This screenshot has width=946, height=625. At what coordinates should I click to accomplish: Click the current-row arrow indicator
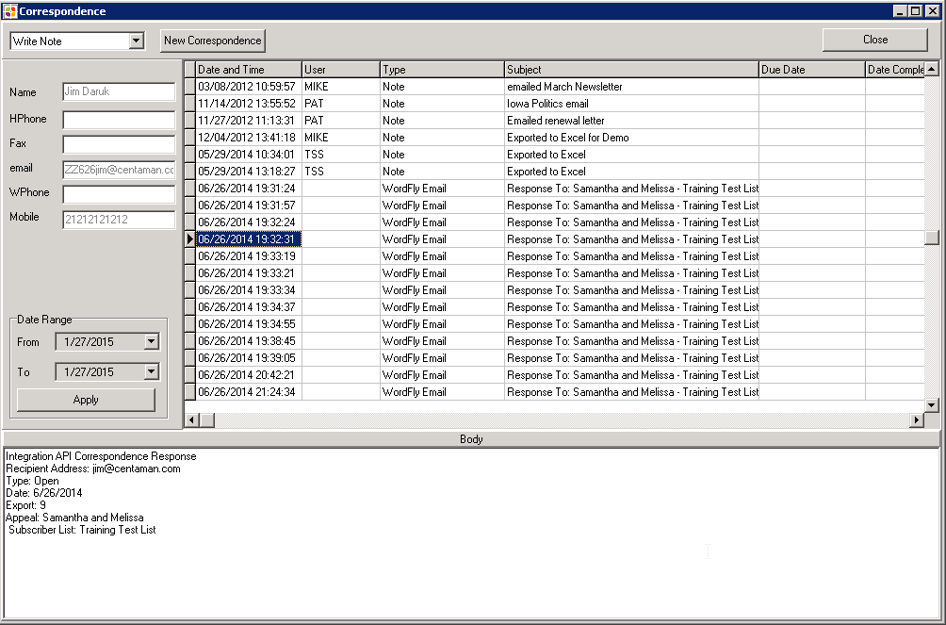[x=190, y=239]
